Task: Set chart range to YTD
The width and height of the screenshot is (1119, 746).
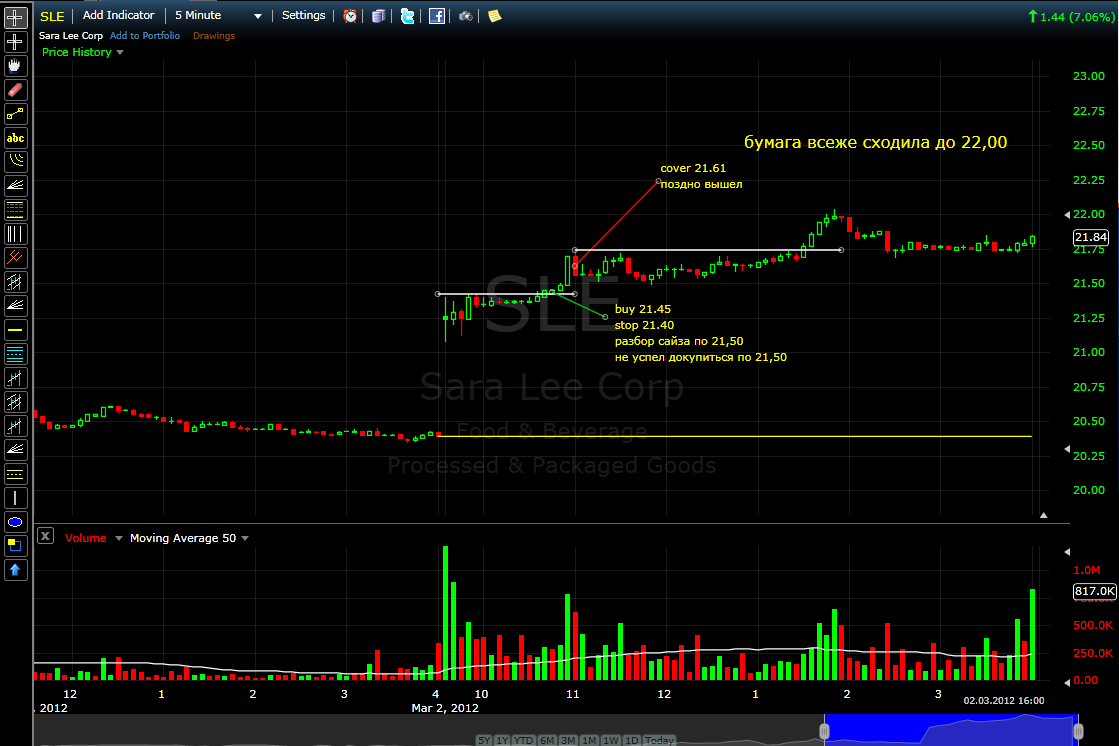Action: click(x=524, y=740)
